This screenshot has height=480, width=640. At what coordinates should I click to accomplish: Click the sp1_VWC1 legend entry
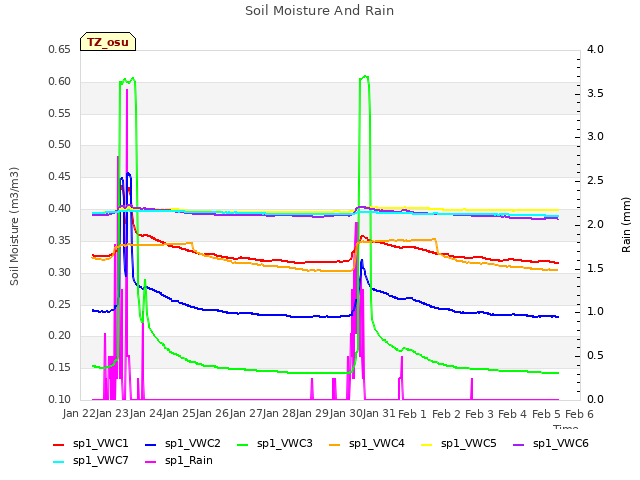[91, 444]
